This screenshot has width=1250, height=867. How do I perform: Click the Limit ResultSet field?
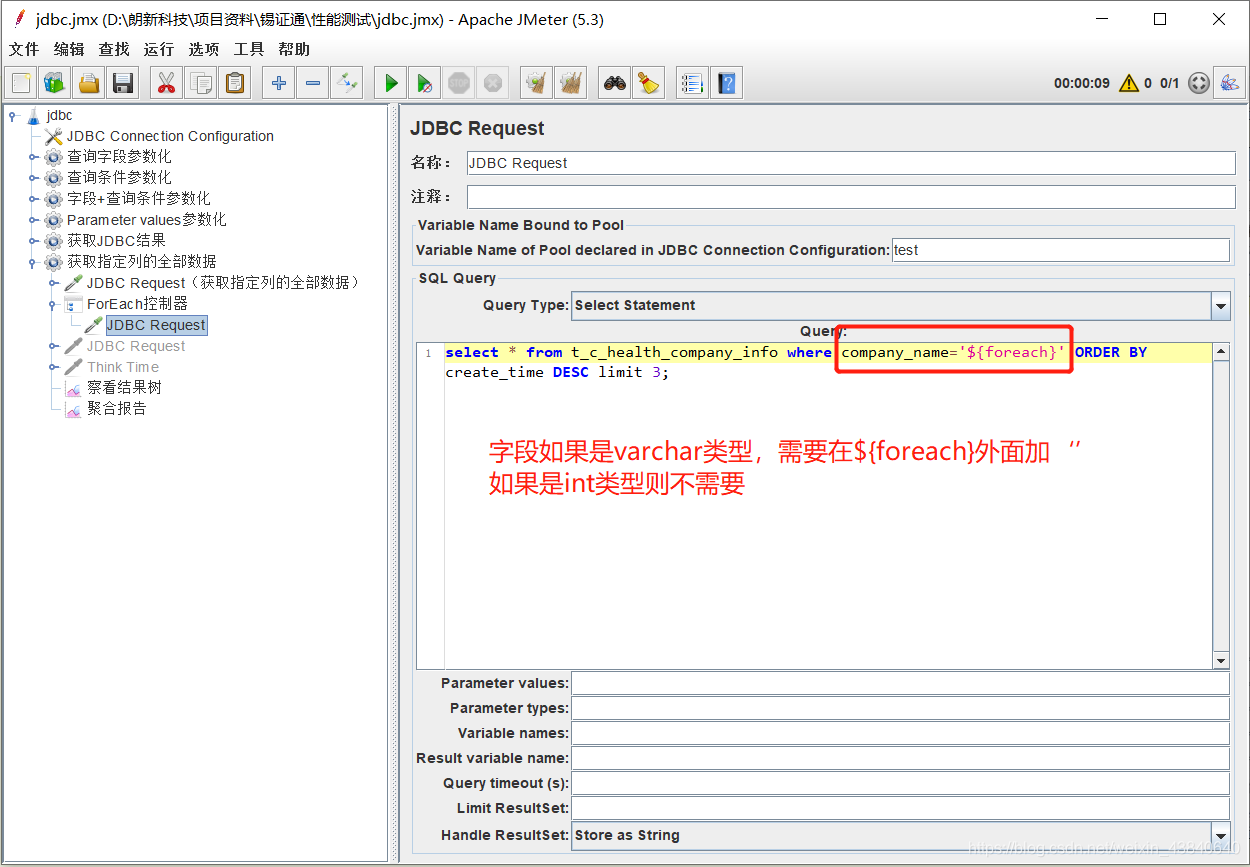tap(900, 808)
